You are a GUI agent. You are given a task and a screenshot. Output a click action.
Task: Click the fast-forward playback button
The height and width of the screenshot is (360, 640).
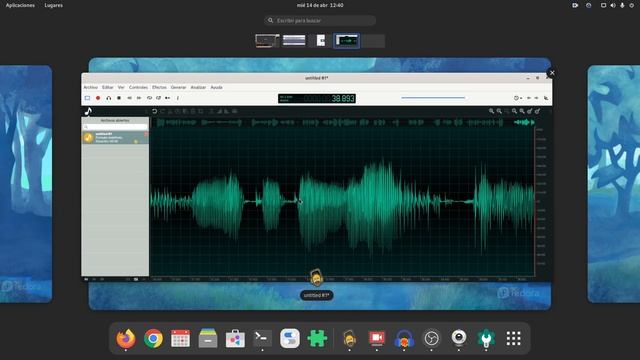(139, 98)
